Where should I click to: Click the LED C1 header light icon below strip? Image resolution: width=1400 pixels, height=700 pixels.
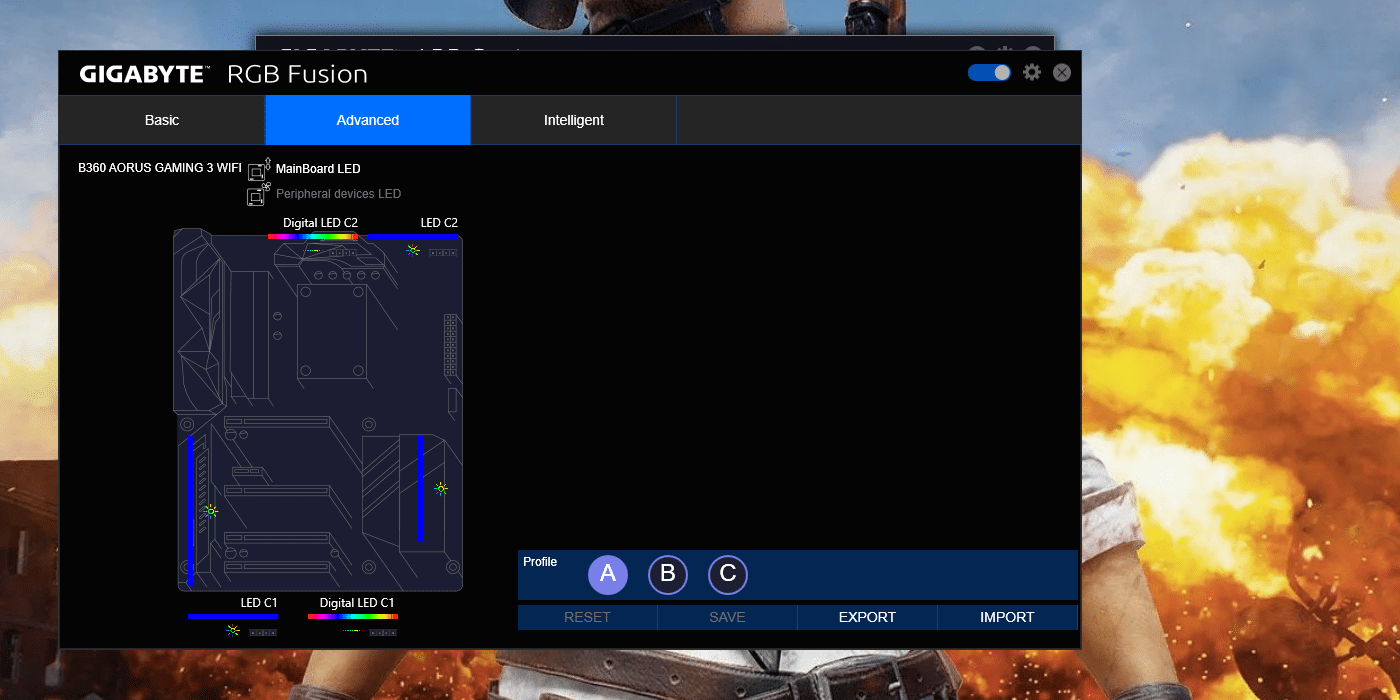(232, 630)
